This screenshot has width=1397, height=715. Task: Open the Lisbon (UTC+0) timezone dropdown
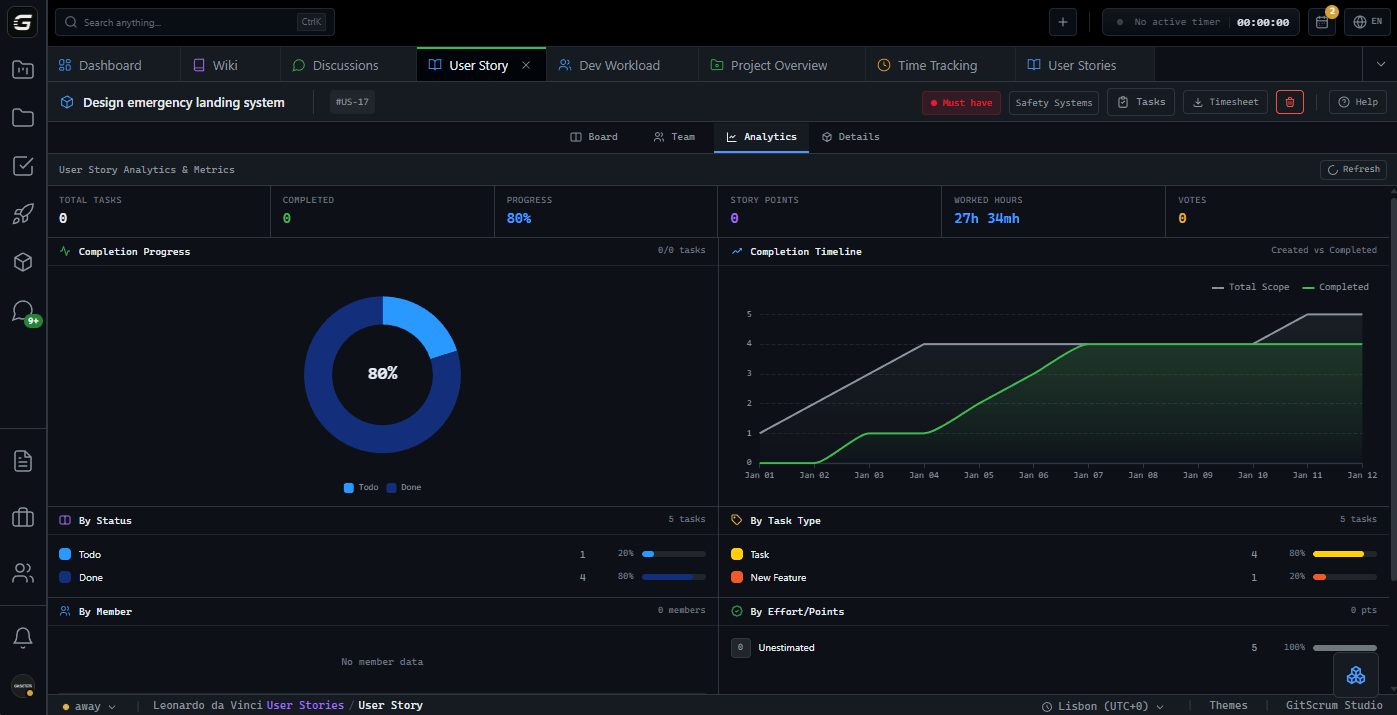pyautogui.click(x=1101, y=705)
